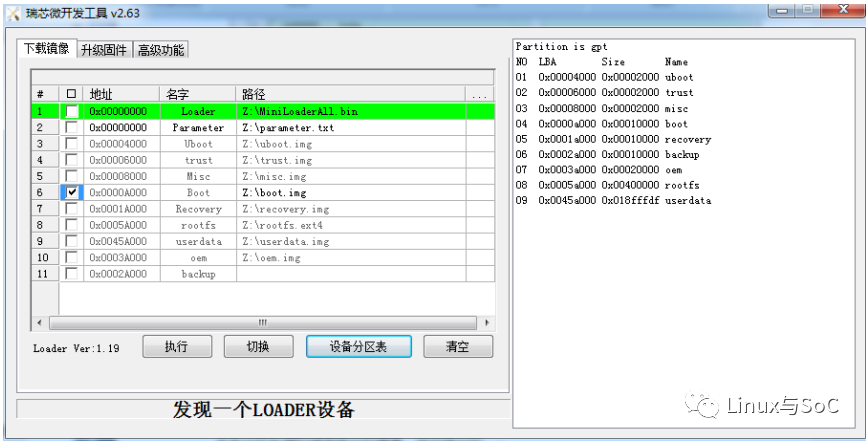Click the log line for partition 09 userdata
Screen dimensions: 866x443
613,201
